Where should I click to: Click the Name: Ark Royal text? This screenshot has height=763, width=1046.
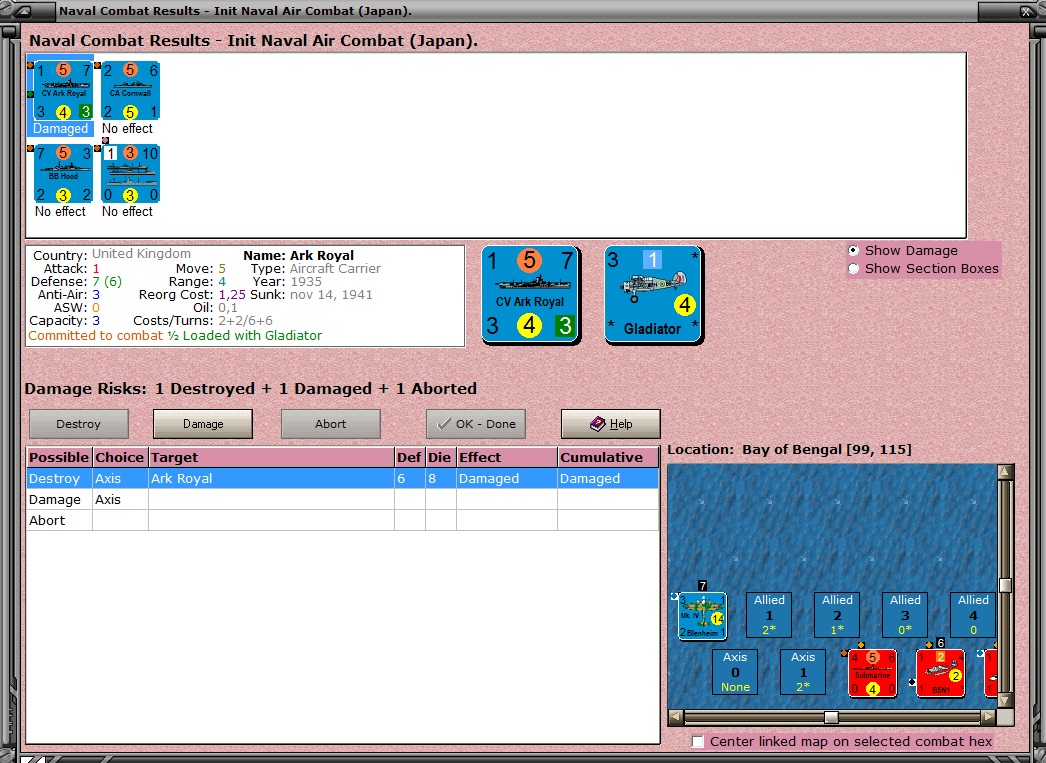tap(298, 255)
